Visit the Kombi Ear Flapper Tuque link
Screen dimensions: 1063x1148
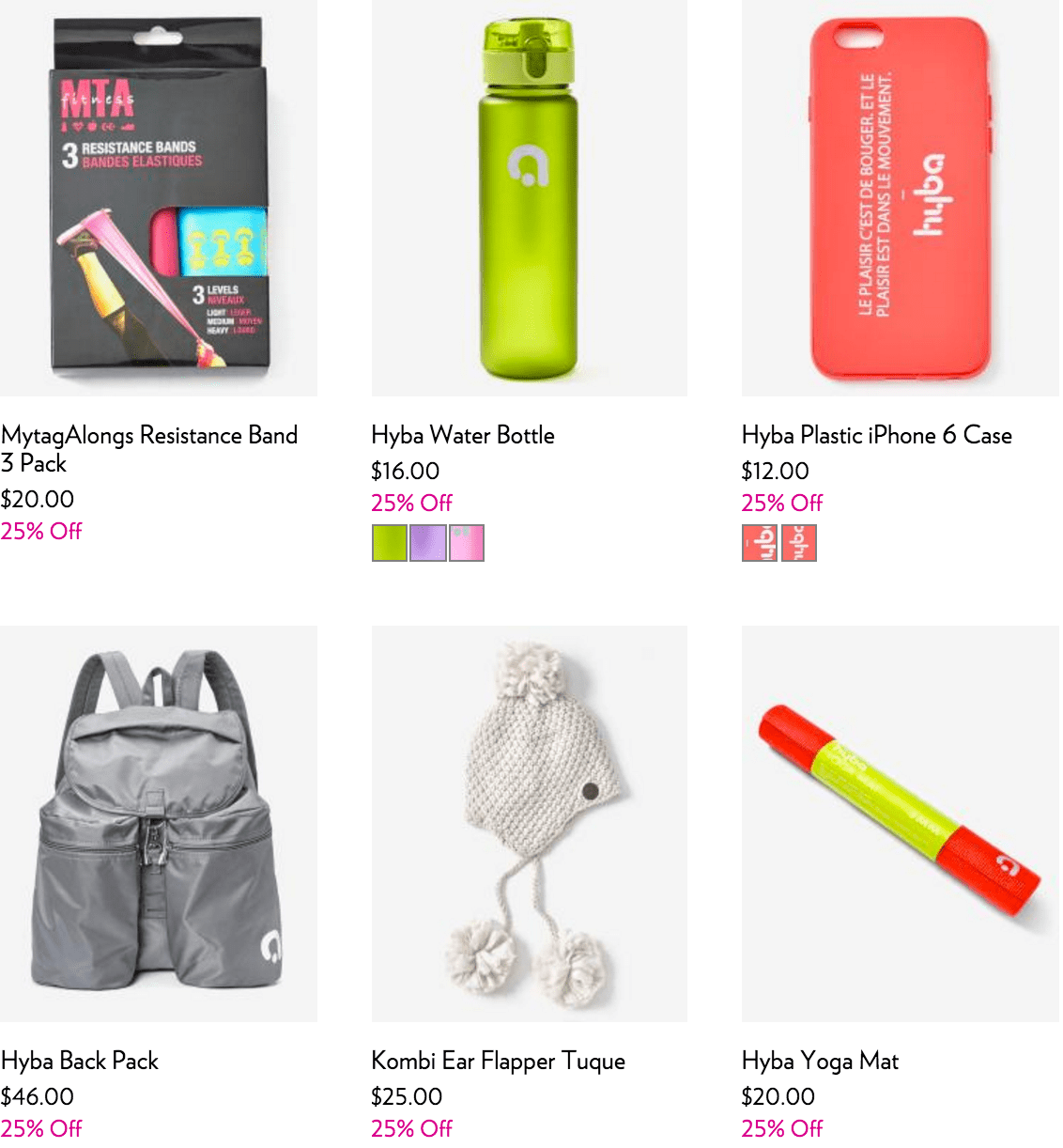[x=499, y=1061]
